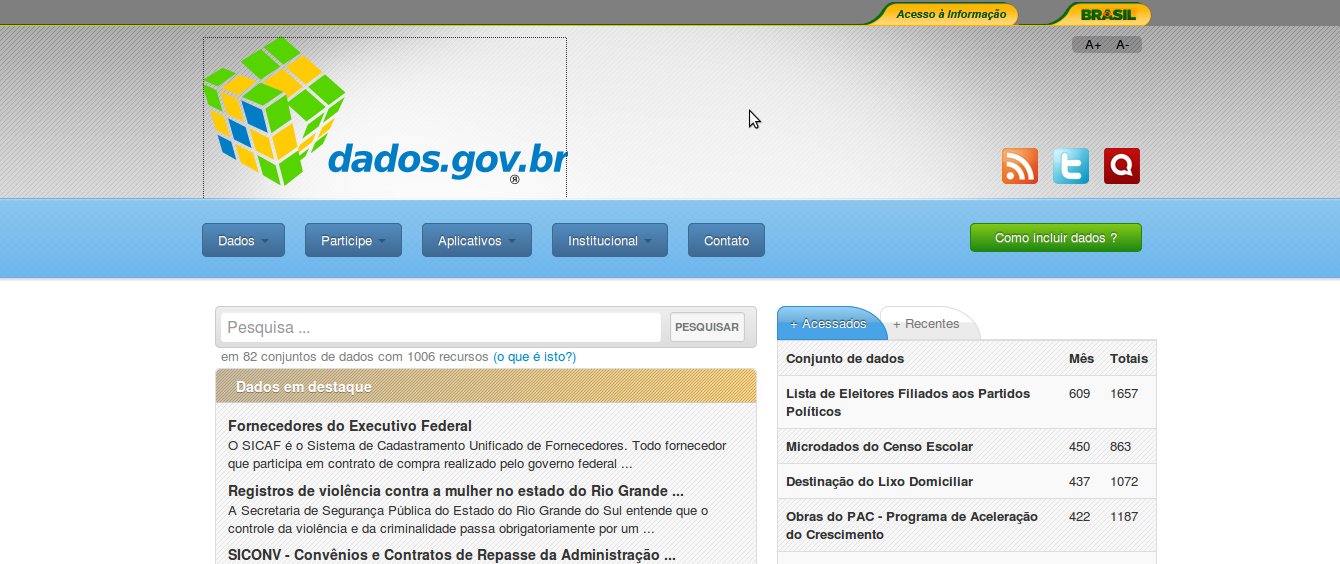Focus the Pesquisa search field

click(x=441, y=327)
